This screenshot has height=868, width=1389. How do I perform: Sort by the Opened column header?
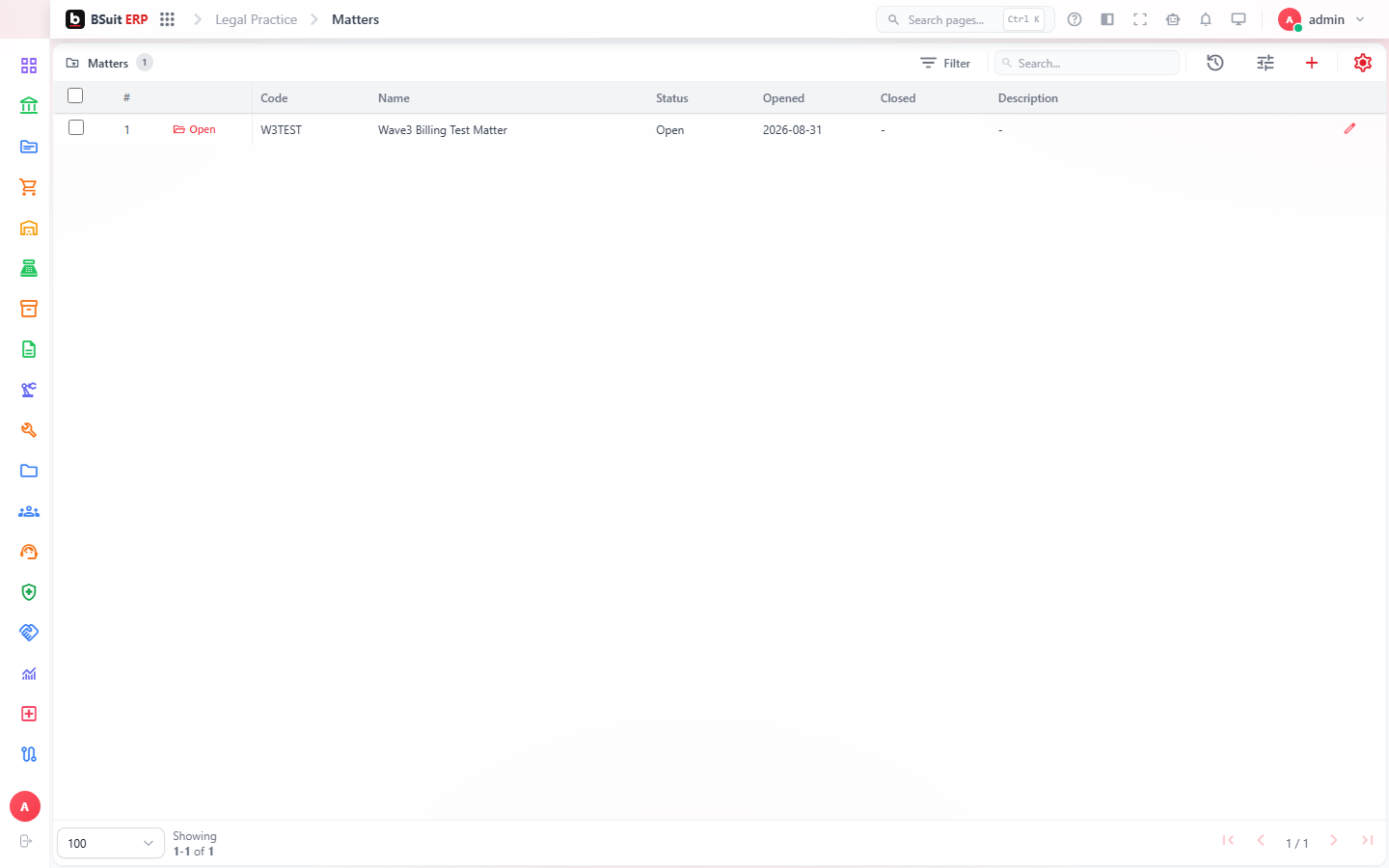pyautogui.click(x=783, y=98)
